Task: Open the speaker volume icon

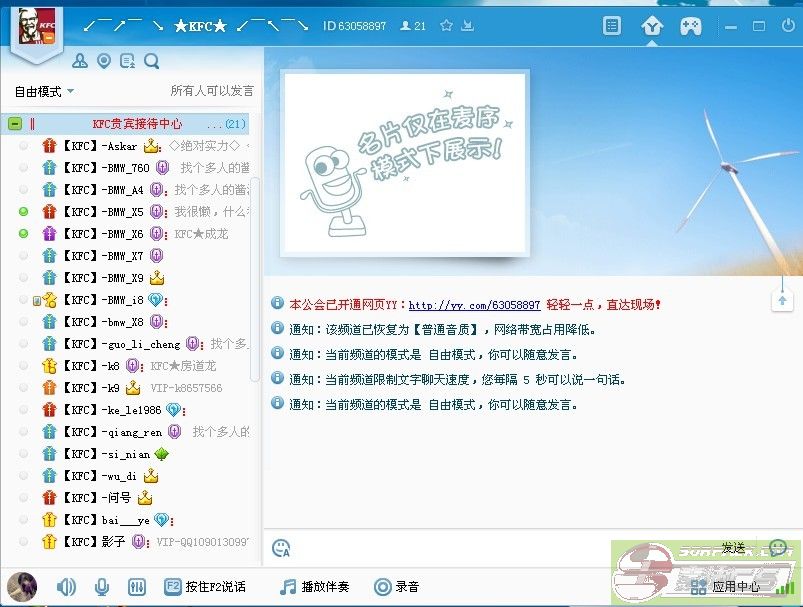Action: pyautogui.click(x=64, y=586)
